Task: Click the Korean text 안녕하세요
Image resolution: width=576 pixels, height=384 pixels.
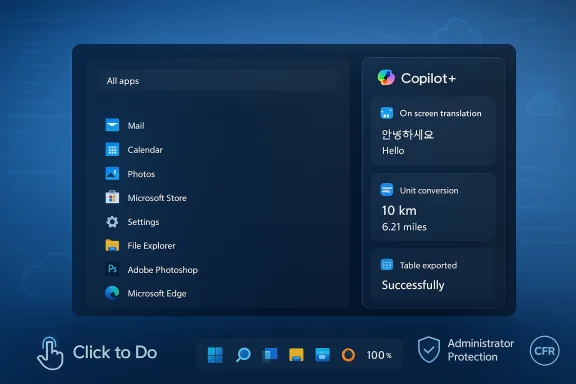Action: [x=407, y=134]
